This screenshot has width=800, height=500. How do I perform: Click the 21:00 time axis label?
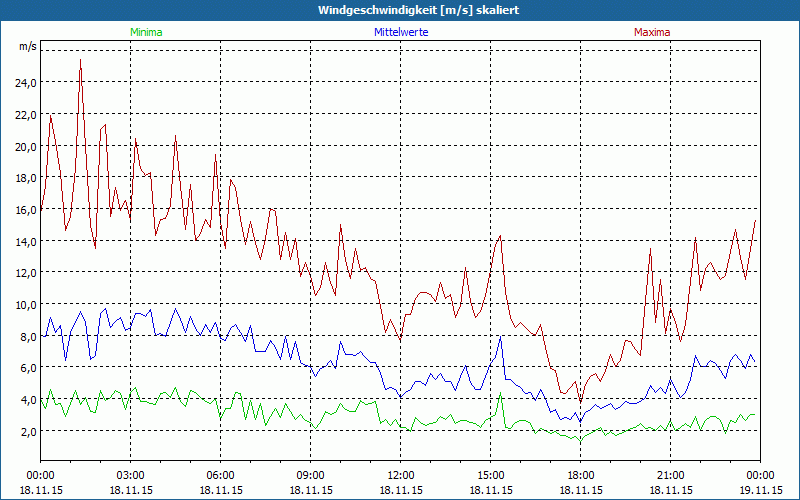coord(671,475)
